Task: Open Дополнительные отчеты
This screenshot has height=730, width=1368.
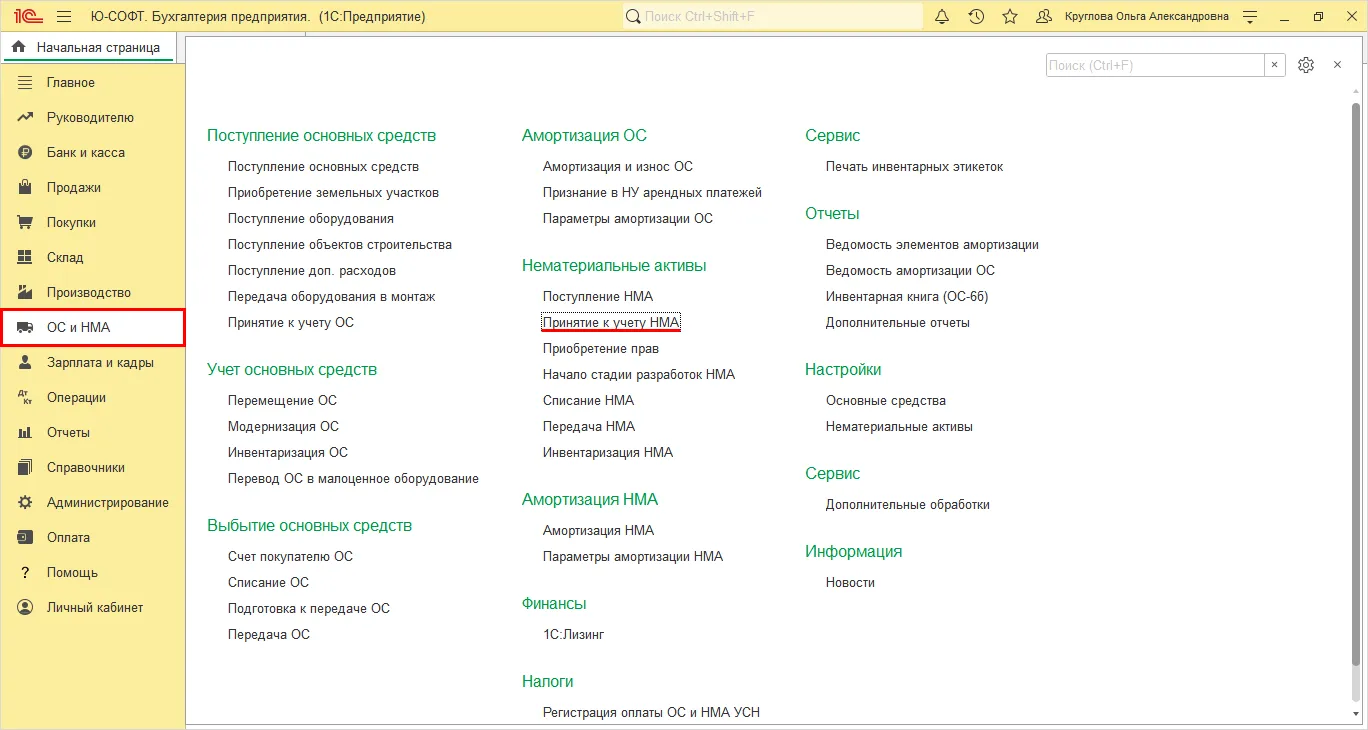Action: tap(898, 323)
